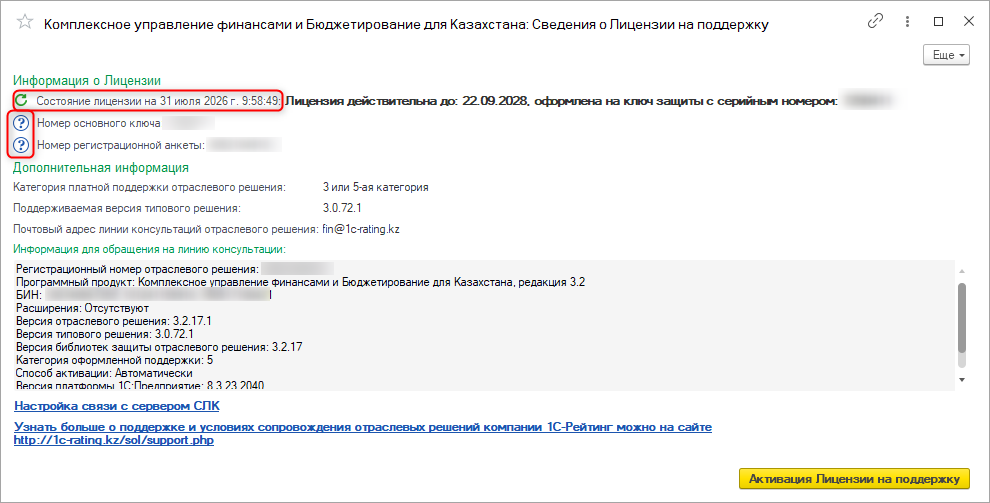The width and height of the screenshot is (990, 503).
Task: Click Активация Лицензии на поддержку button
Action: (x=854, y=479)
